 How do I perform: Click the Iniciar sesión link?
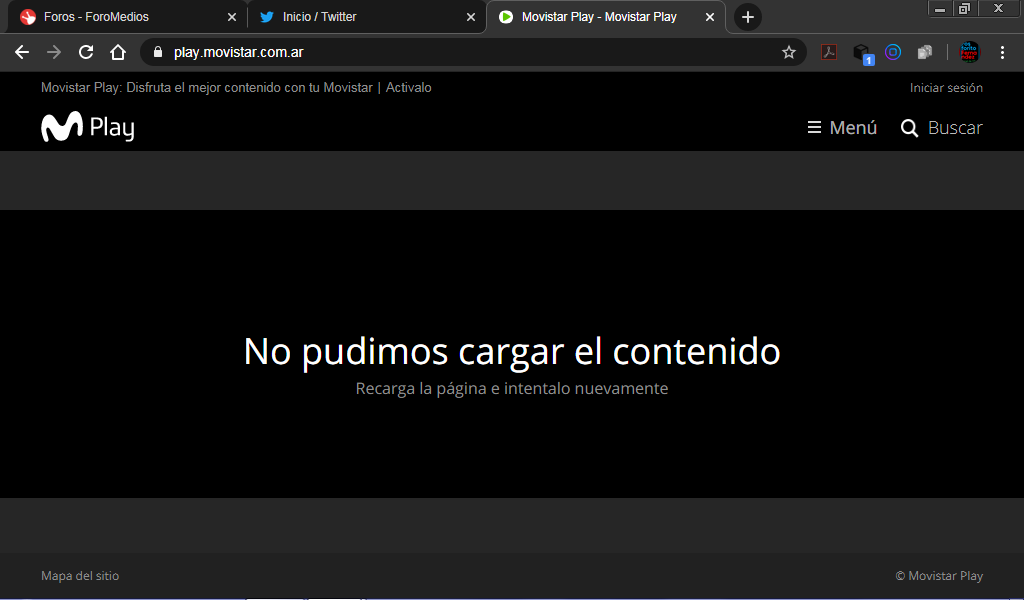[x=946, y=87]
